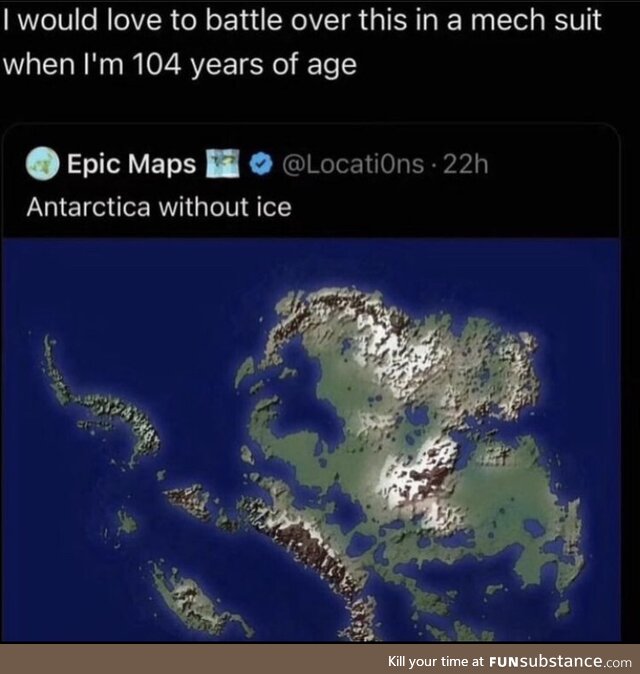This screenshot has height=674, width=640.
Task: Click the Epic Maps profile avatar
Action: point(41,165)
